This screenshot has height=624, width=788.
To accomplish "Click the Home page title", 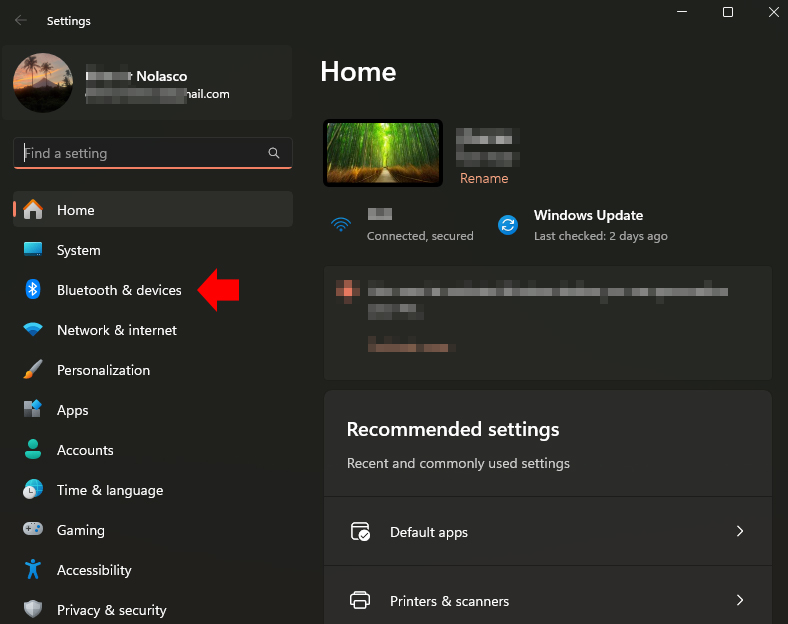I will coord(358,71).
